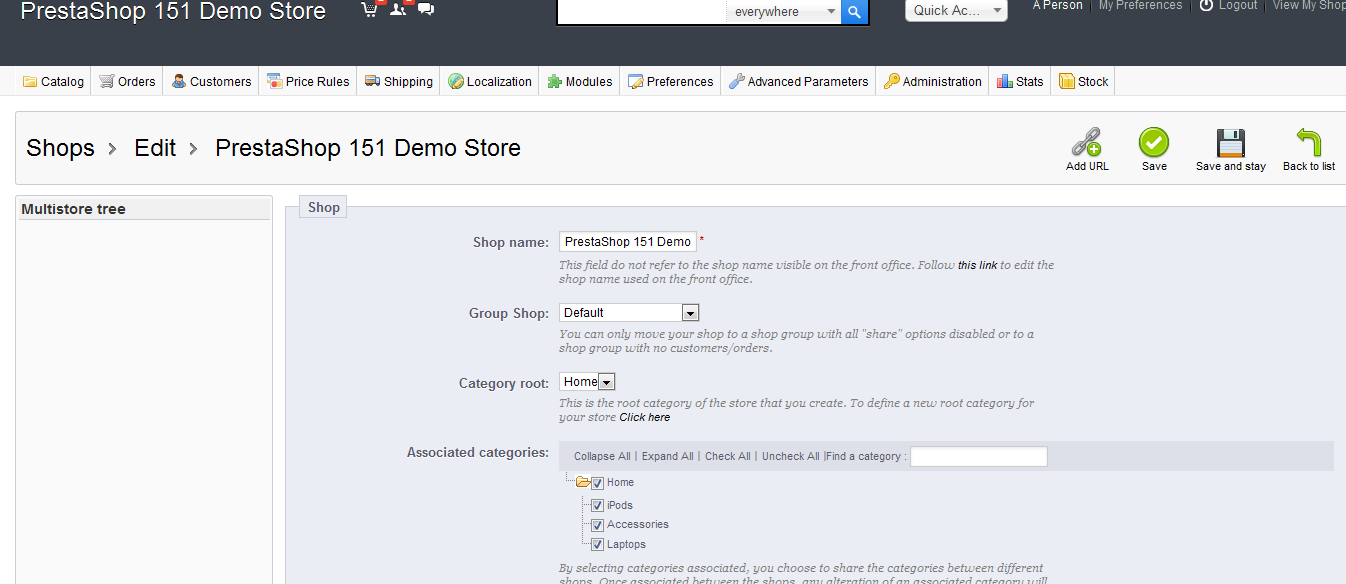
Task: Click the green Save checkmark icon
Action: pyautogui.click(x=1154, y=143)
